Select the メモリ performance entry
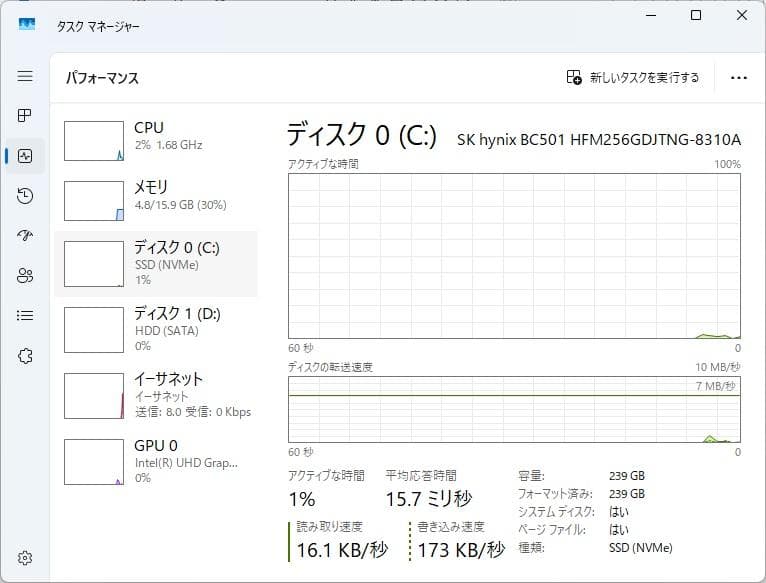This screenshot has width=766, height=583. click(x=156, y=200)
